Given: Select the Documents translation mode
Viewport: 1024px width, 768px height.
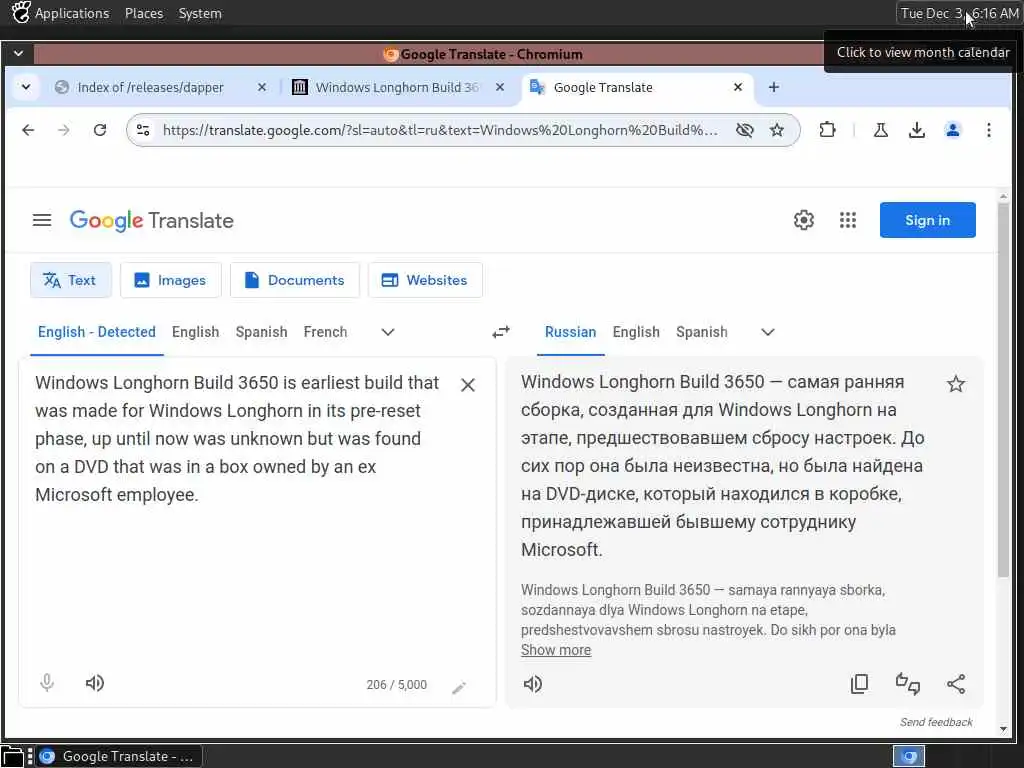Looking at the screenshot, I should point(295,280).
